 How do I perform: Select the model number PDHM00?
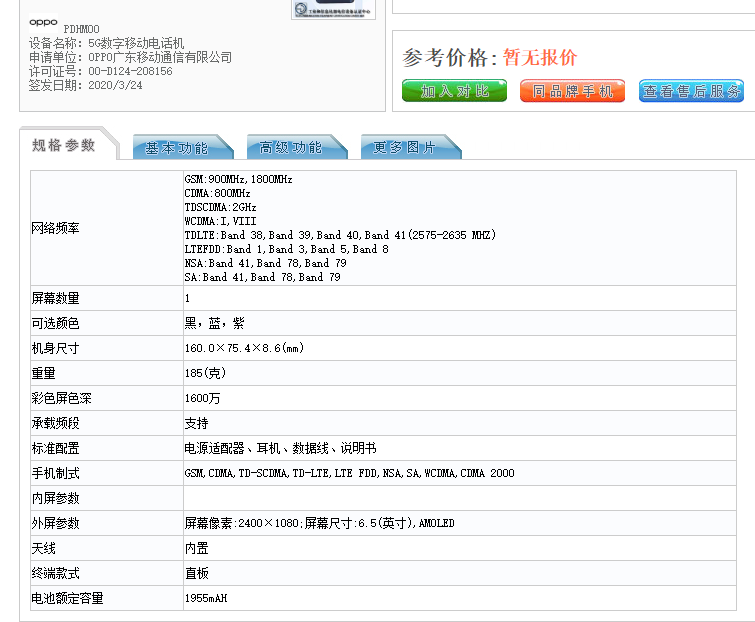[x=81, y=29]
